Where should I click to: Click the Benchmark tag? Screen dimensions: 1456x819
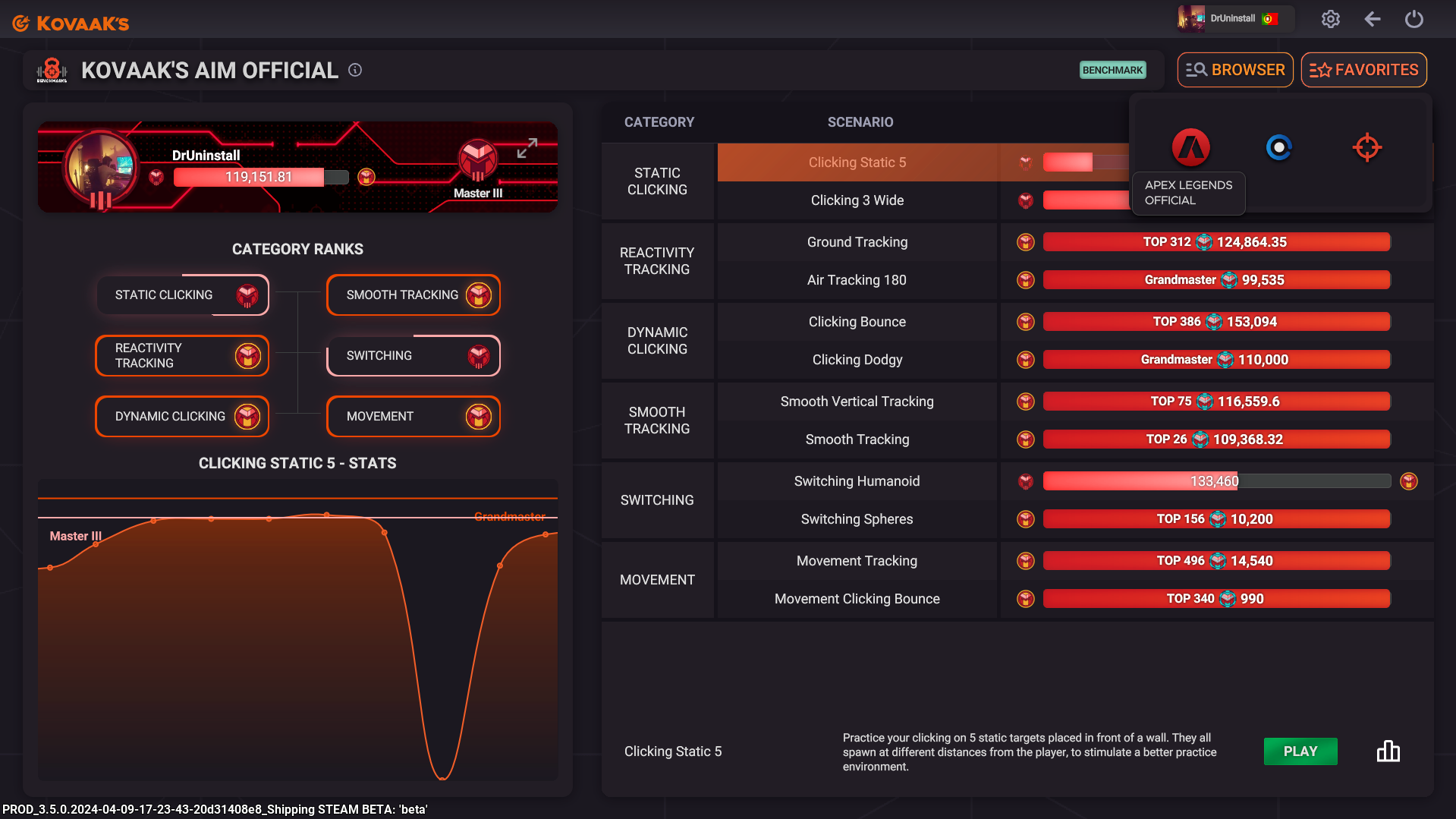click(1112, 70)
